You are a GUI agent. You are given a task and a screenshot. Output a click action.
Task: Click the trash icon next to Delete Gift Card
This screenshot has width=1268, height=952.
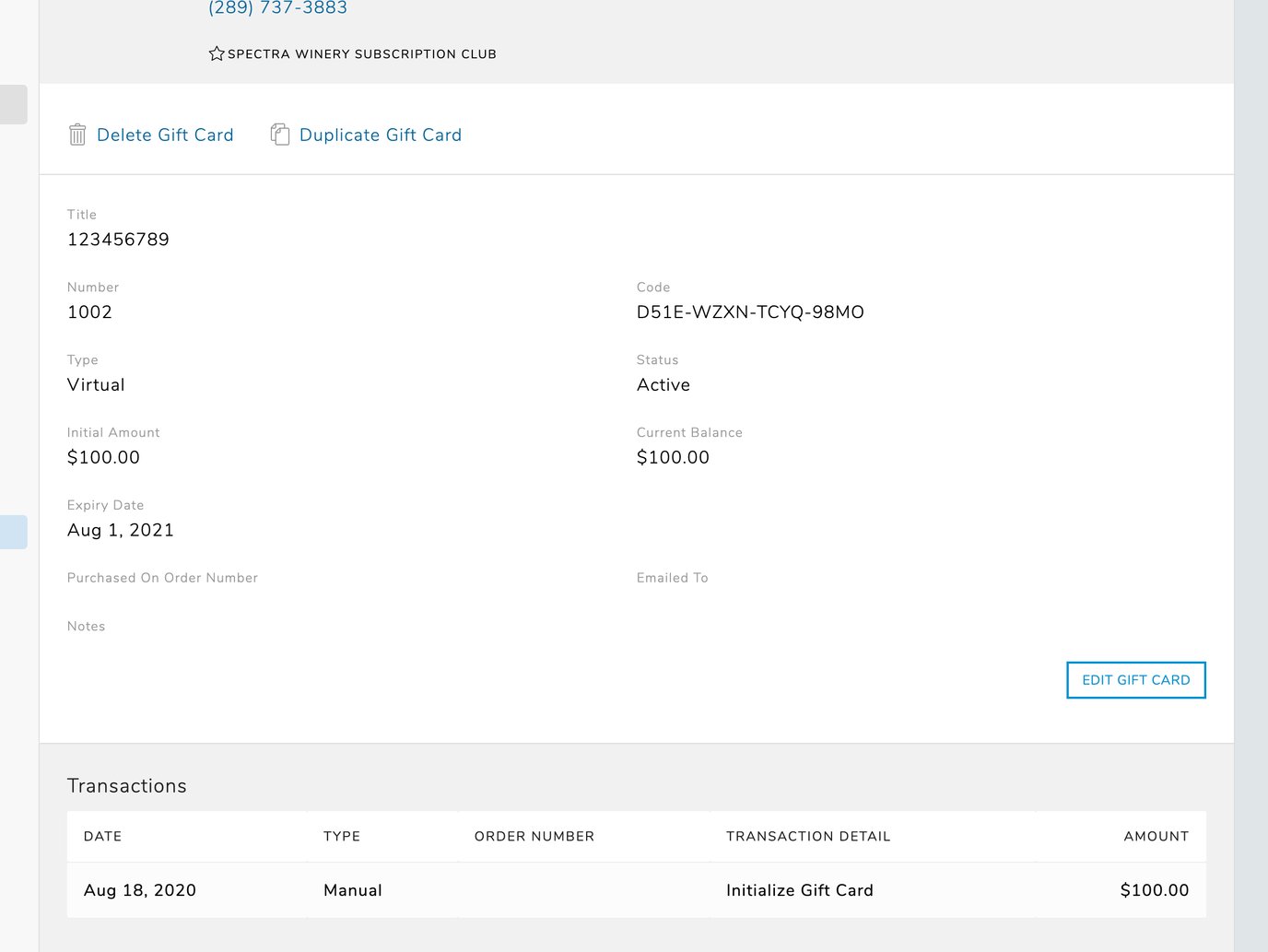[x=77, y=135]
